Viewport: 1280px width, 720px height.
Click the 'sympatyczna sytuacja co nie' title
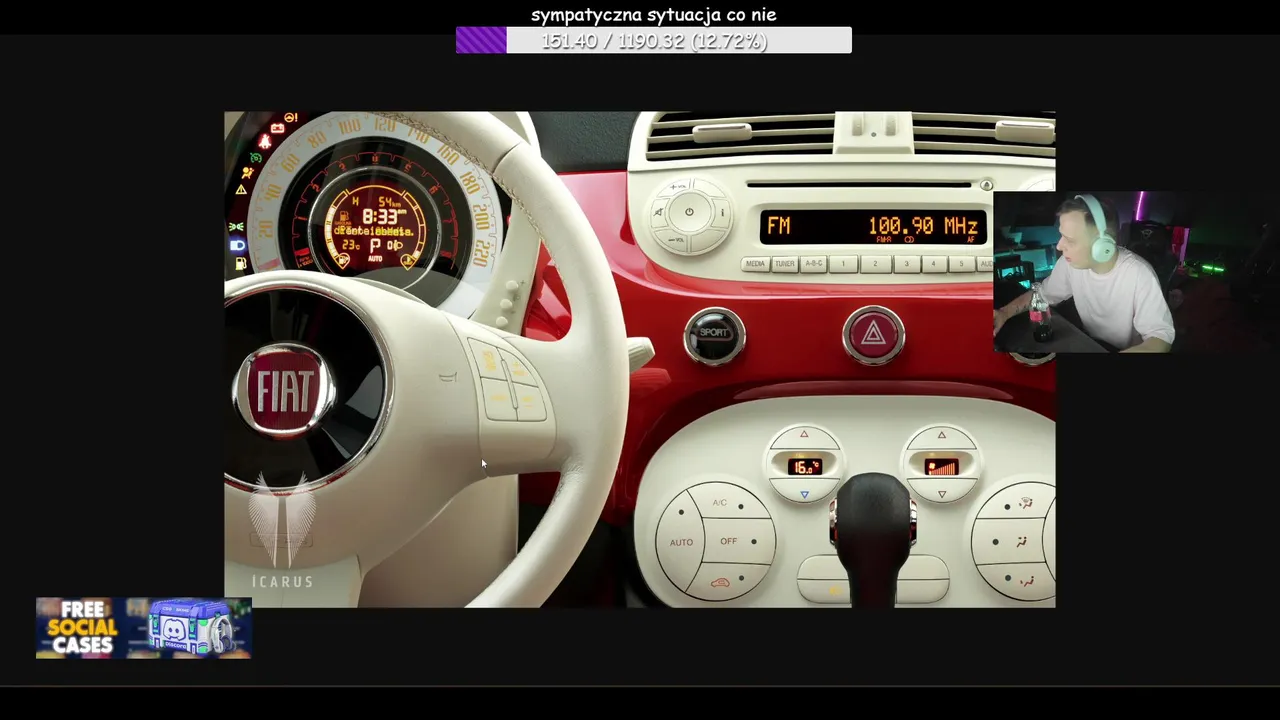(653, 14)
